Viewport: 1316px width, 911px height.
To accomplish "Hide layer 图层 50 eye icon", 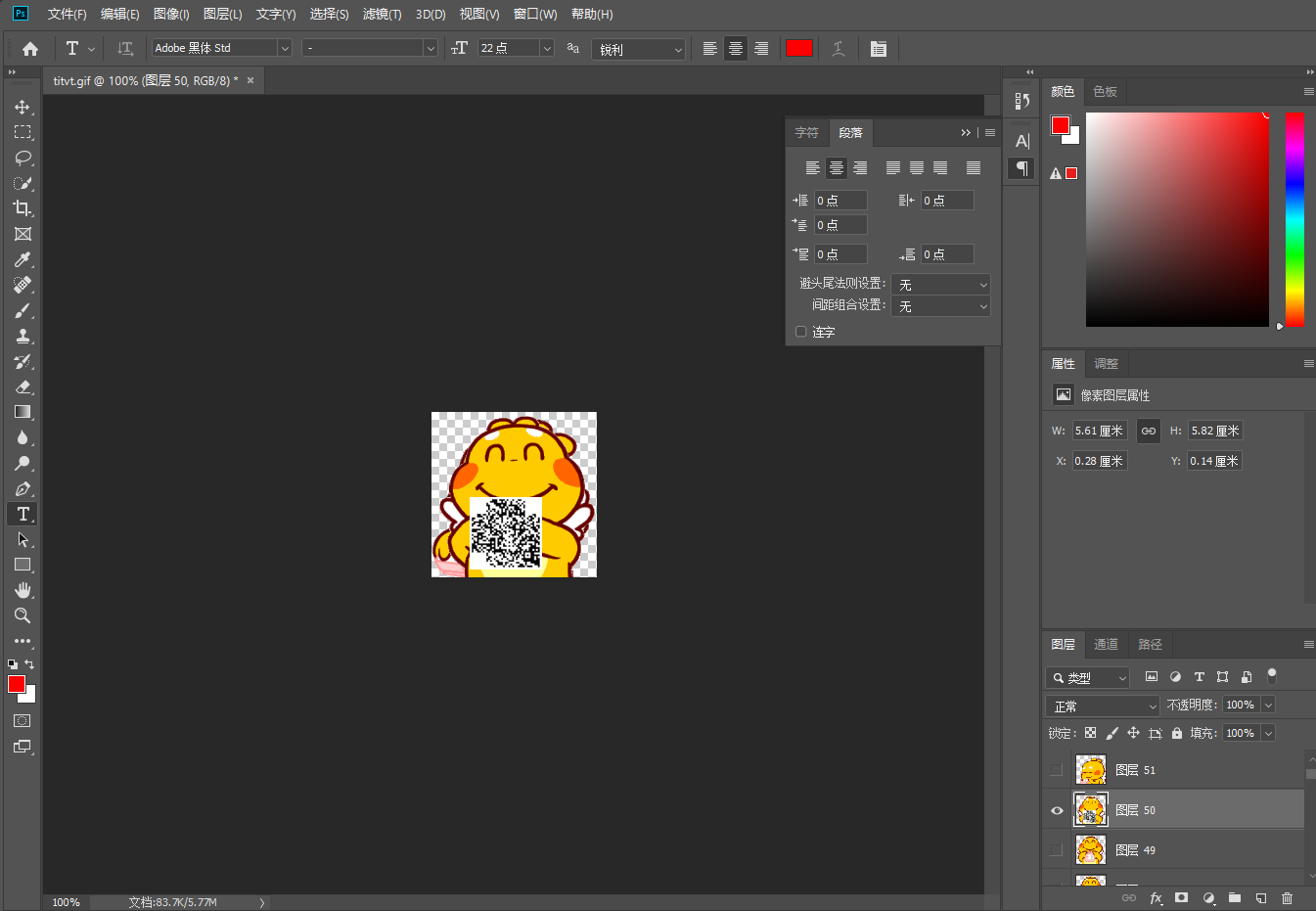I will click(x=1057, y=810).
